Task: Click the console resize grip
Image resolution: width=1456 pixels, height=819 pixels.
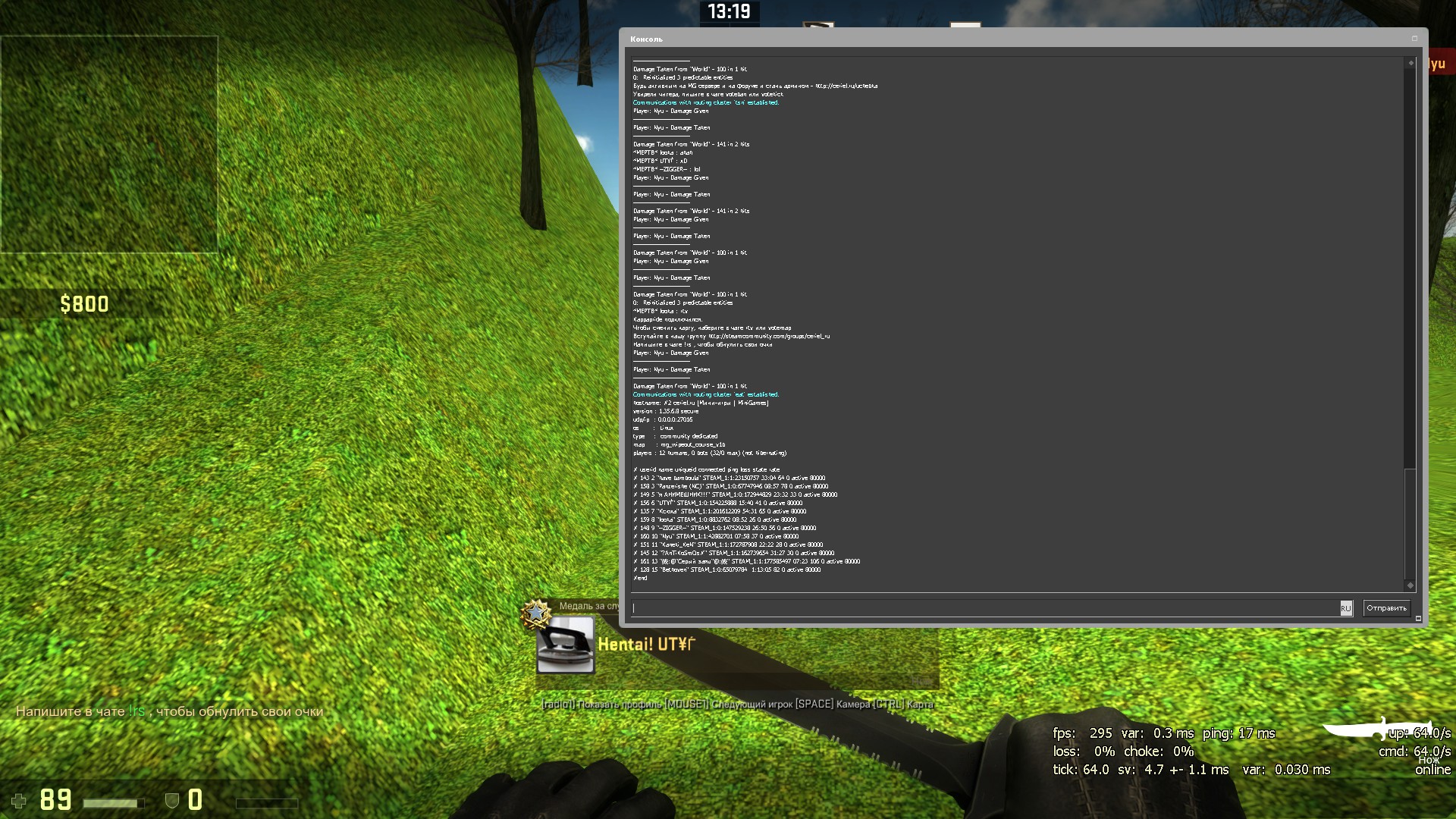Action: click(1419, 619)
